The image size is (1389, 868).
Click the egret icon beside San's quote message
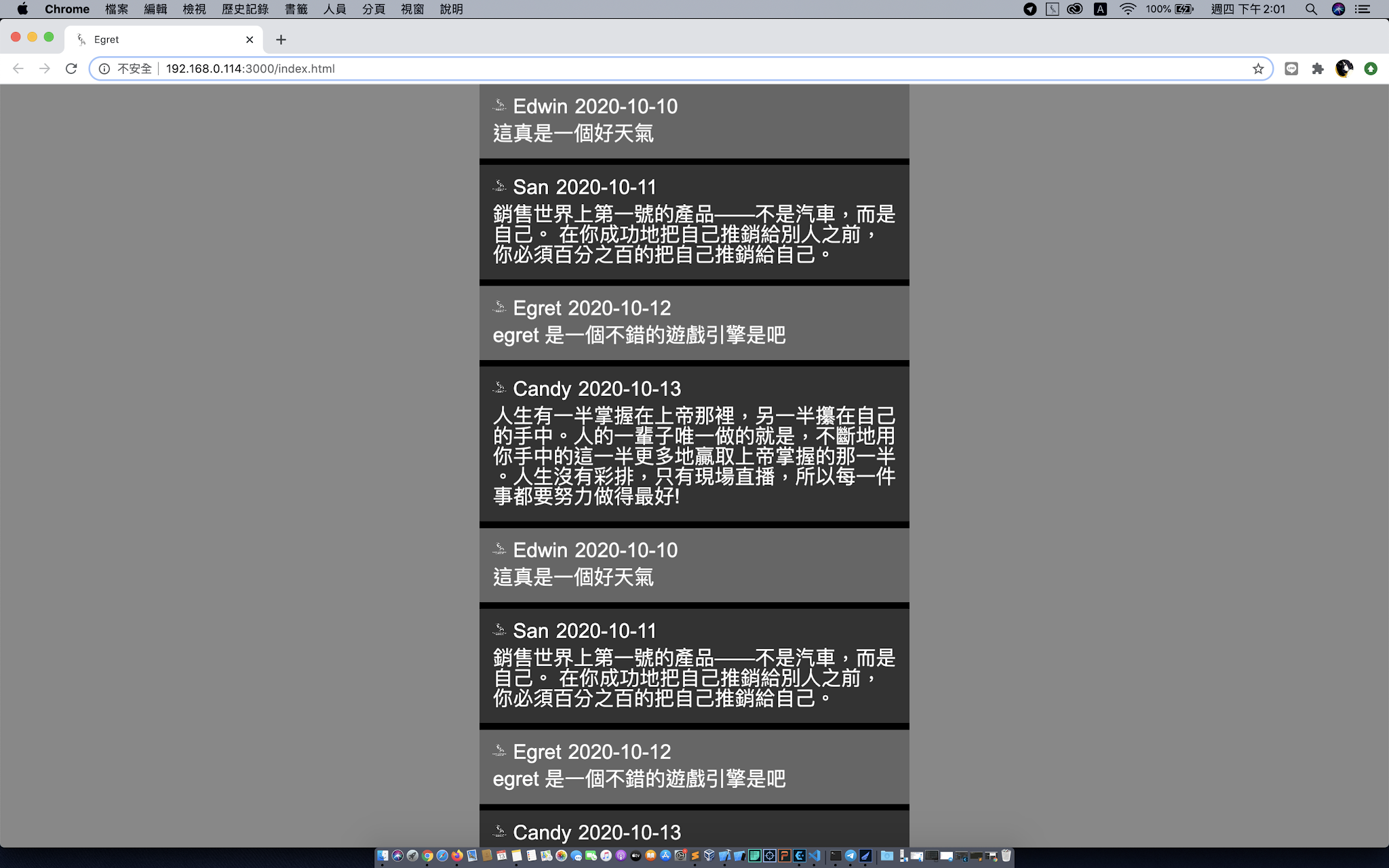(501, 186)
